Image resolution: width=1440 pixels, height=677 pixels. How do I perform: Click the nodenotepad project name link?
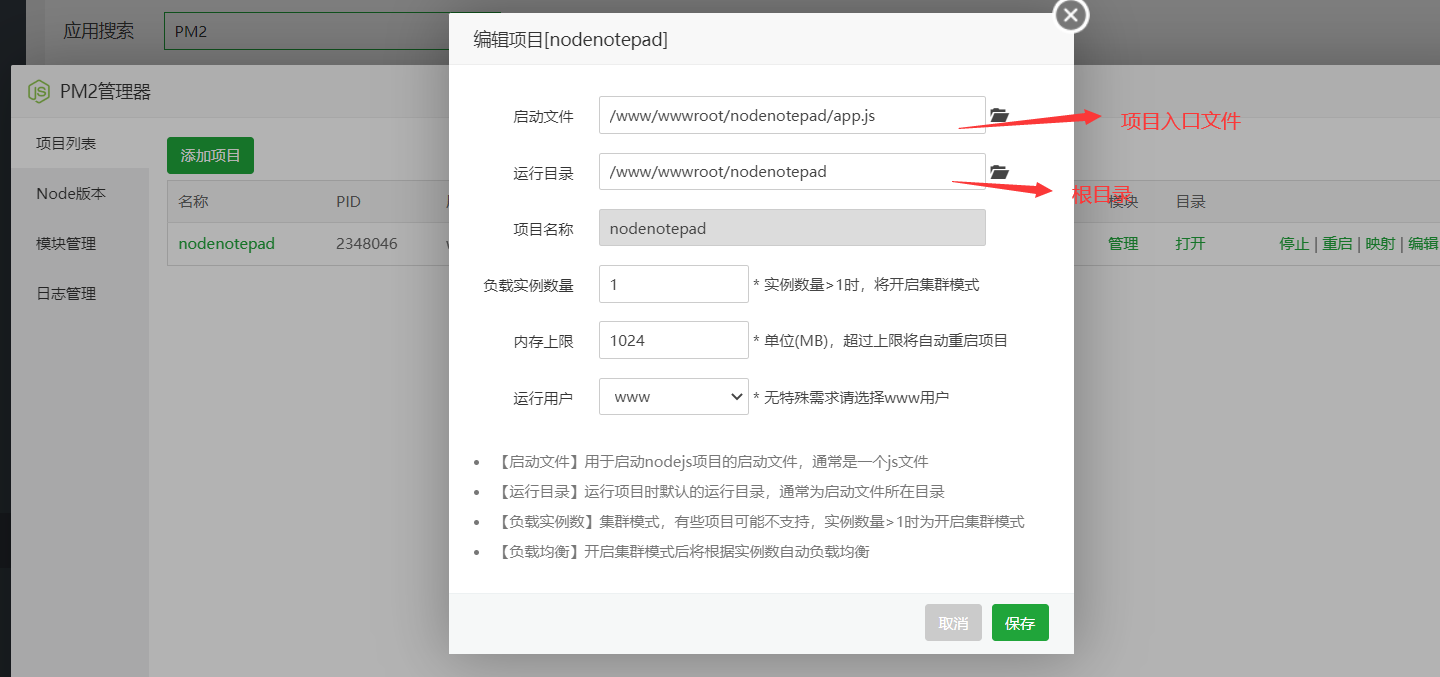[x=226, y=244]
